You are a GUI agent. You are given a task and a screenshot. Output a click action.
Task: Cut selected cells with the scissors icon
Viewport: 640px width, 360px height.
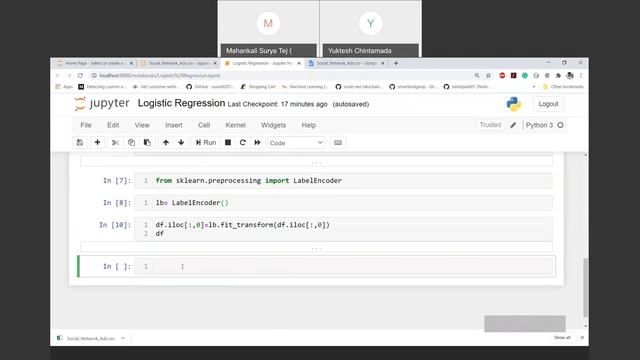coord(115,142)
